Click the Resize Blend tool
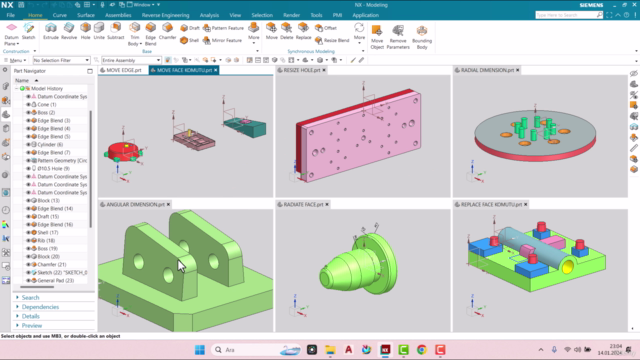The width and height of the screenshot is (640, 360). point(332,40)
